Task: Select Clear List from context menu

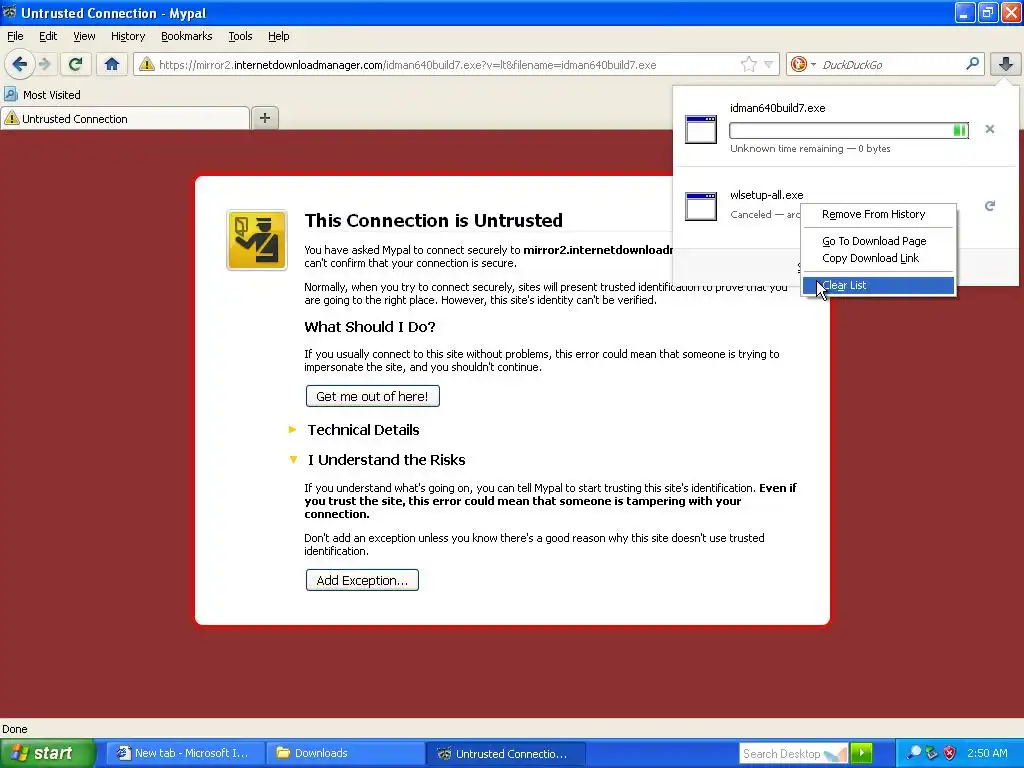Action: 878,285
